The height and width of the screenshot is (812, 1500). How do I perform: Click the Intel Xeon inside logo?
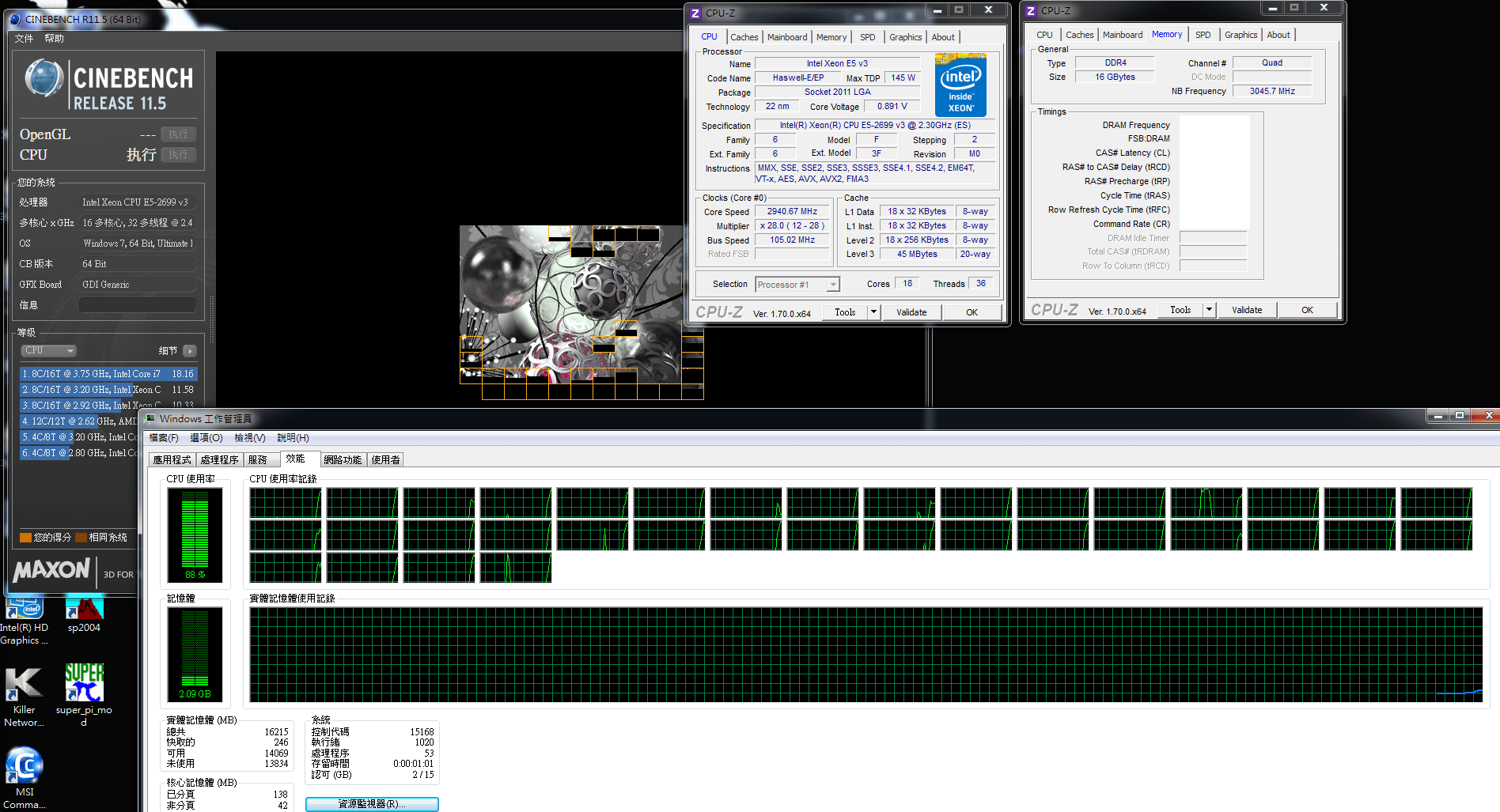[x=960, y=85]
